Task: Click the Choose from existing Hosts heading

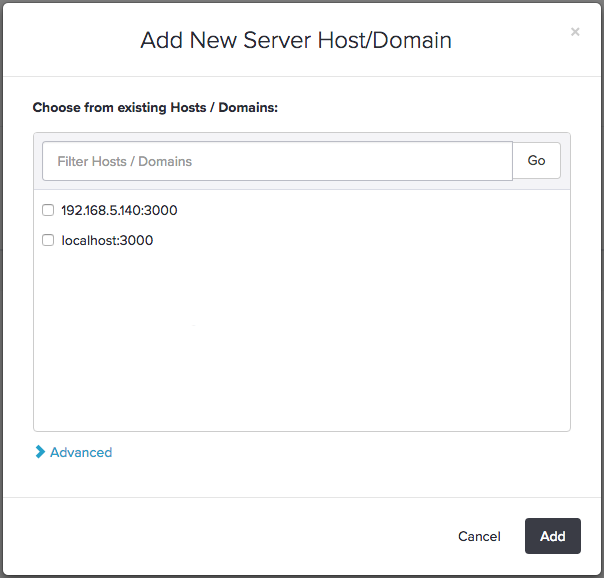Action: (155, 107)
